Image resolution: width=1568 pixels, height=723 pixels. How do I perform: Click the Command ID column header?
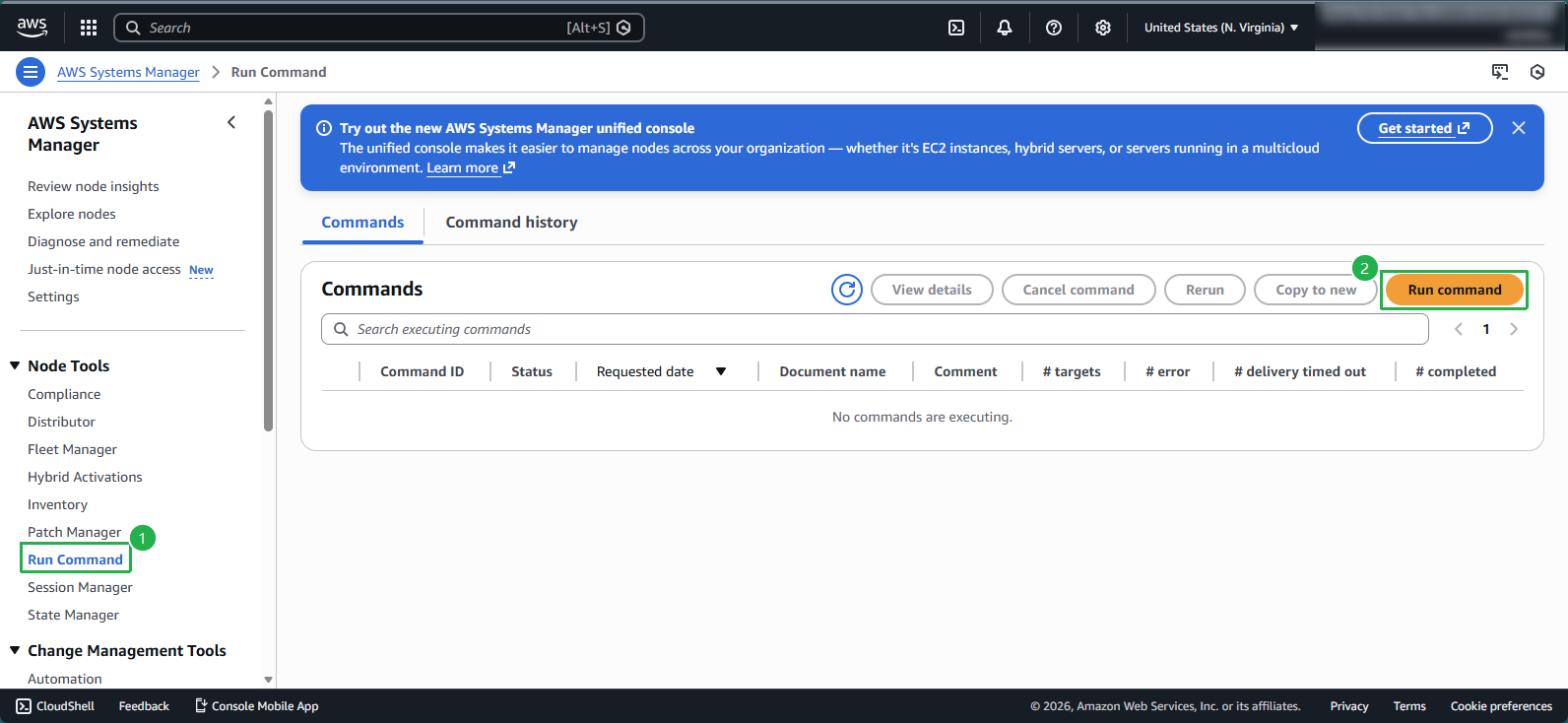point(422,371)
